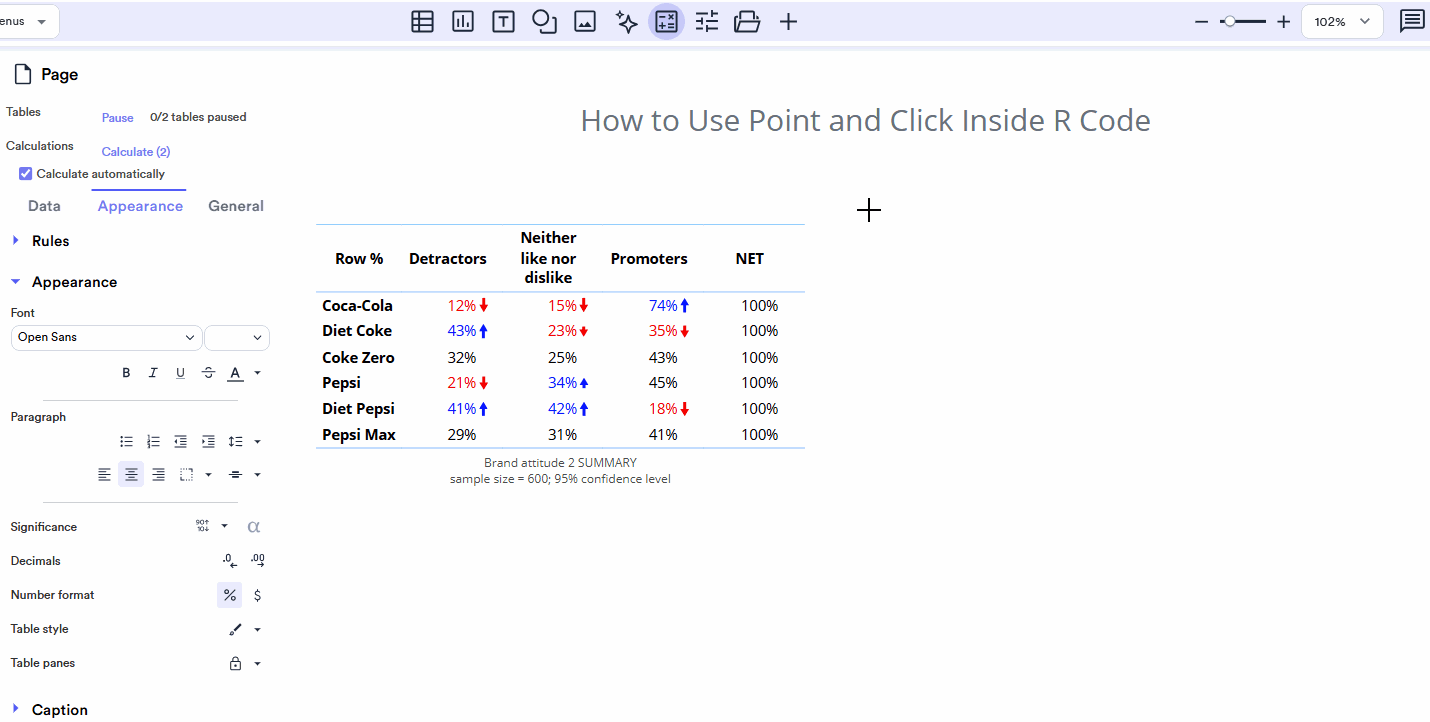1430x722 pixels.
Task: Click the Promoters column header
Action: point(649,259)
